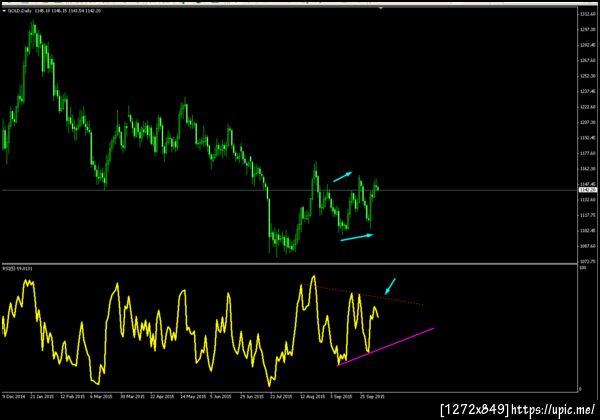
Task: Click the 30 Mar 2015 date label
Action: 132,397
